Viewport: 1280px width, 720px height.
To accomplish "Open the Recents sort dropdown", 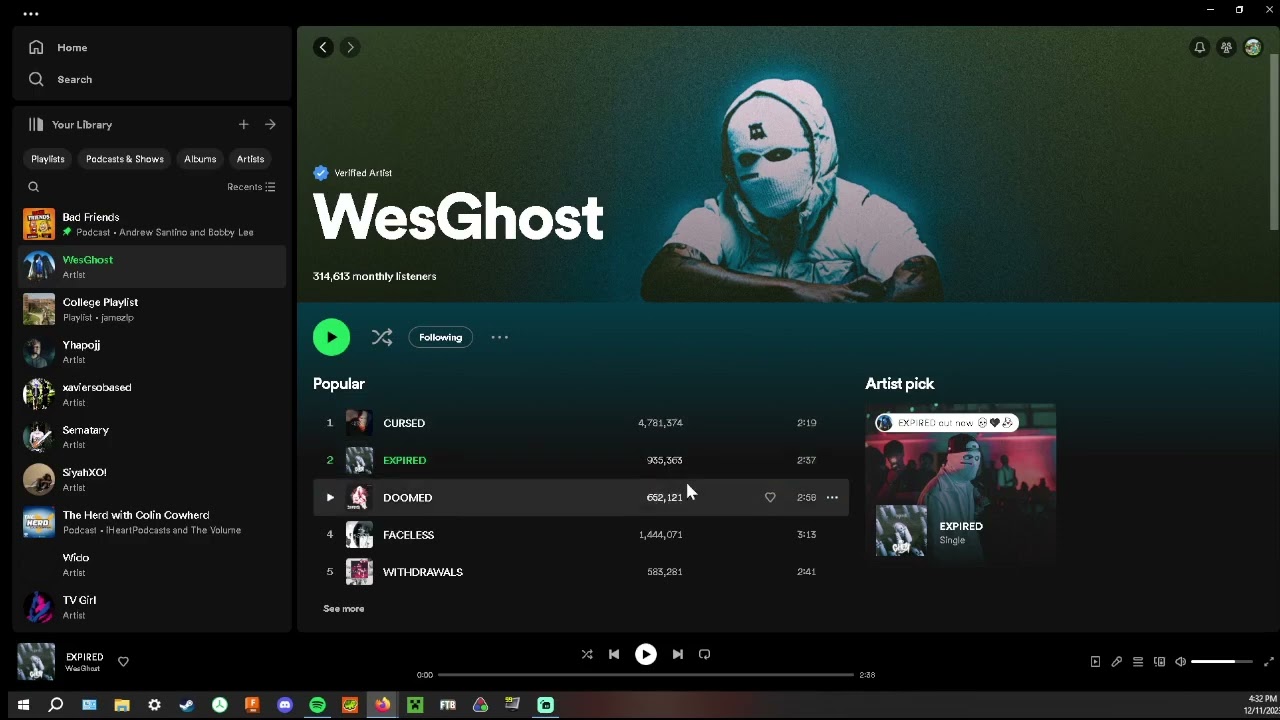I will pyautogui.click(x=251, y=187).
